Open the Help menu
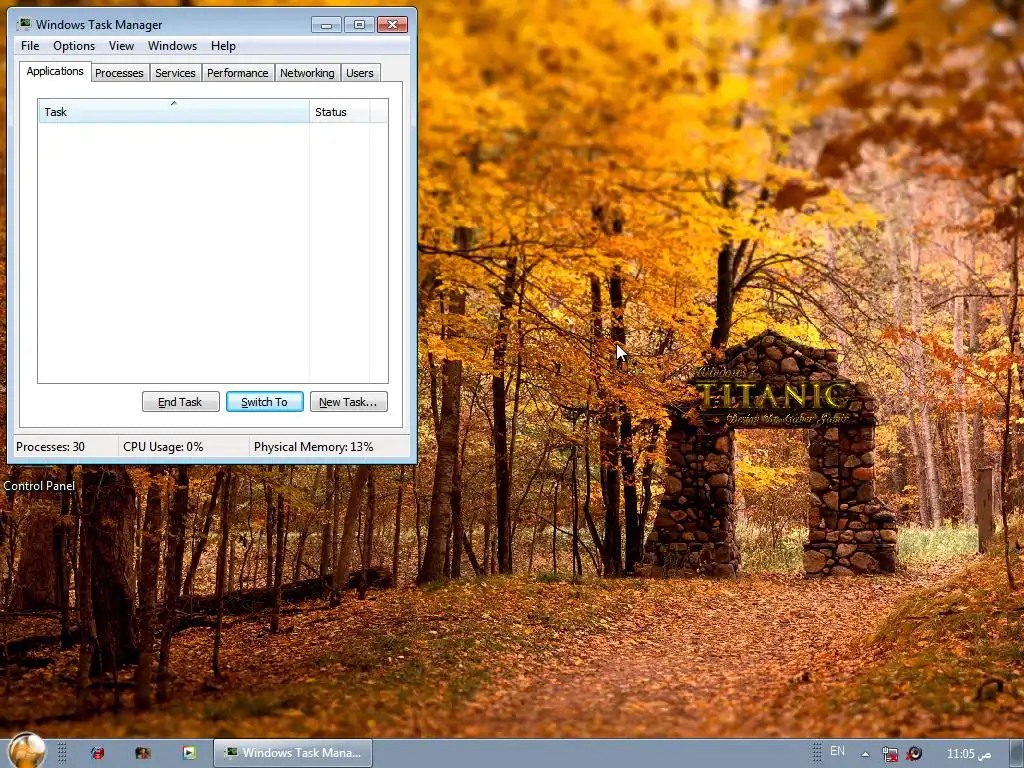The width and height of the screenshot is (1024, 768). (x=223, y=46)
